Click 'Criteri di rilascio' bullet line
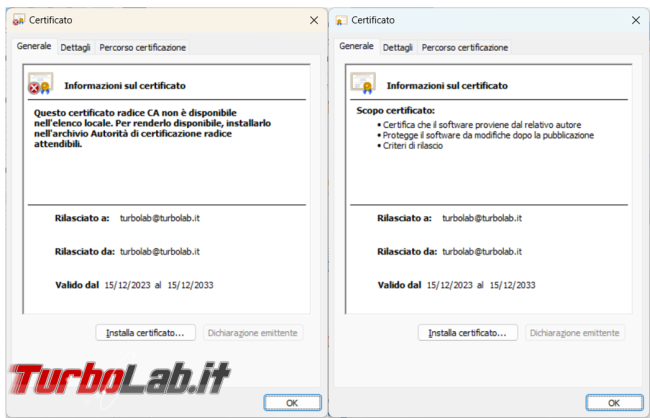The image size is (650, 418). 410,146
